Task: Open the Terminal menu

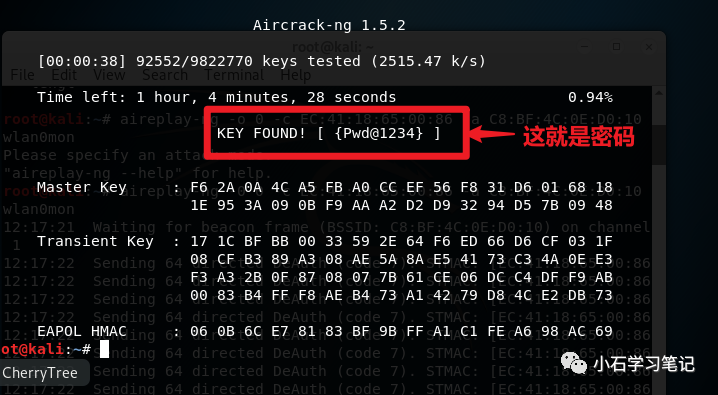Action: [x=234, y=75]
